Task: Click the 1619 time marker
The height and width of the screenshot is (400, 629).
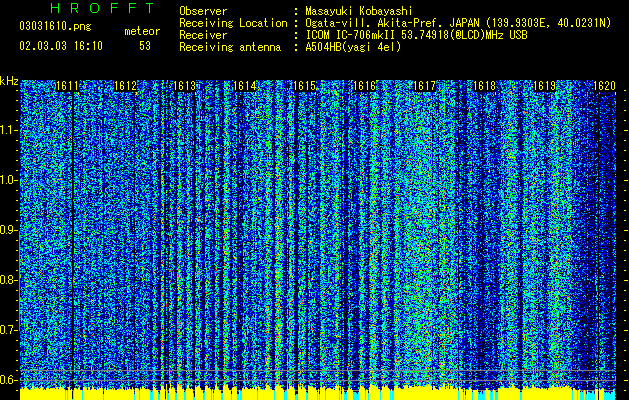Action: [544, 86]
